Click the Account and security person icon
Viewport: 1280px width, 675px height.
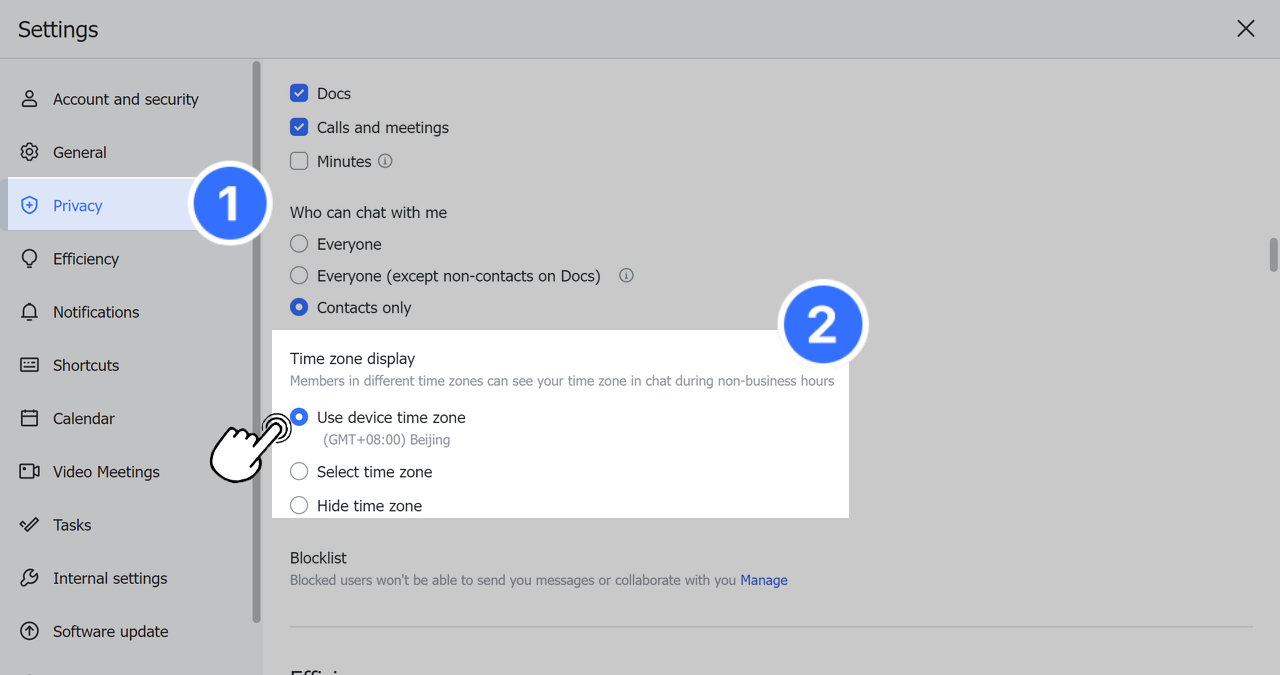click(x=30, y=99)
